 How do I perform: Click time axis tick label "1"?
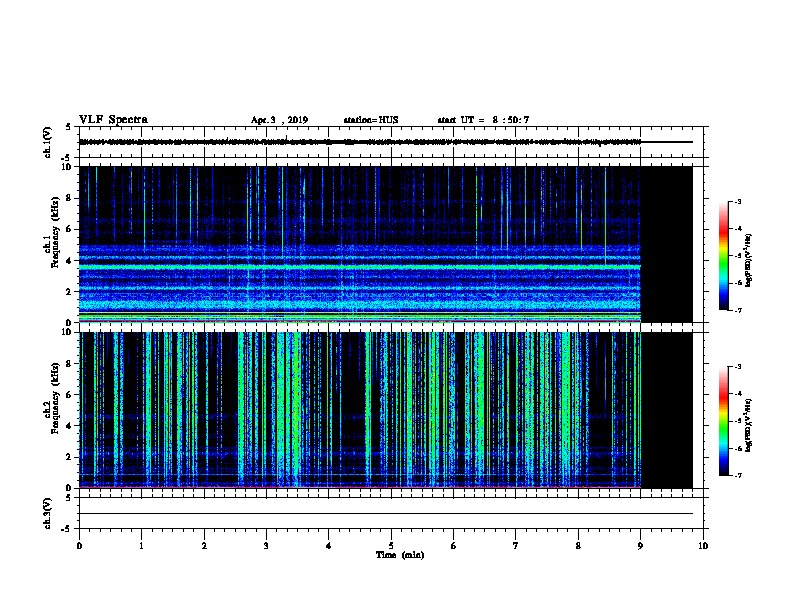(141, 546)
